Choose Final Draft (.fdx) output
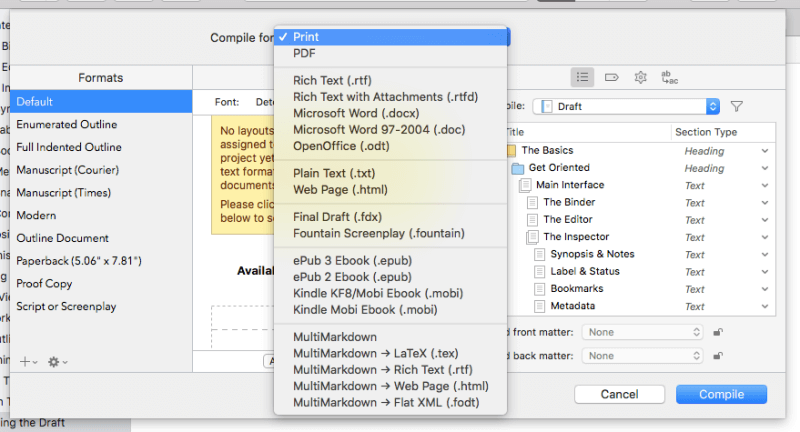Image resolution: width=800 pixels, height=432 pixels. (391, 217)
